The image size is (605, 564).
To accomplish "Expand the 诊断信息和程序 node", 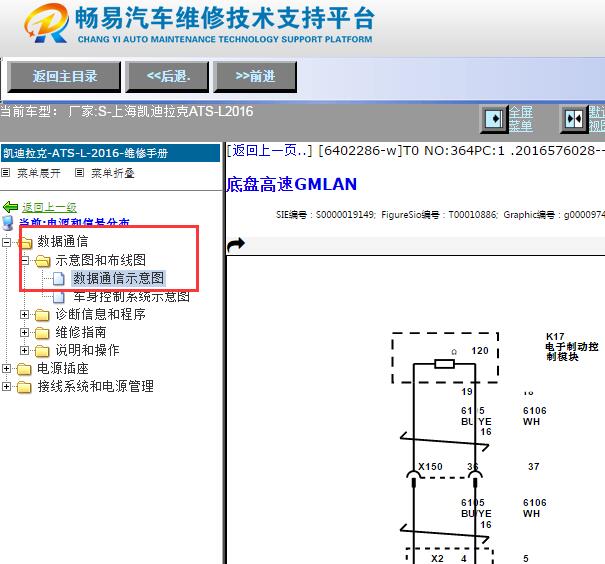I will [25, 314].
